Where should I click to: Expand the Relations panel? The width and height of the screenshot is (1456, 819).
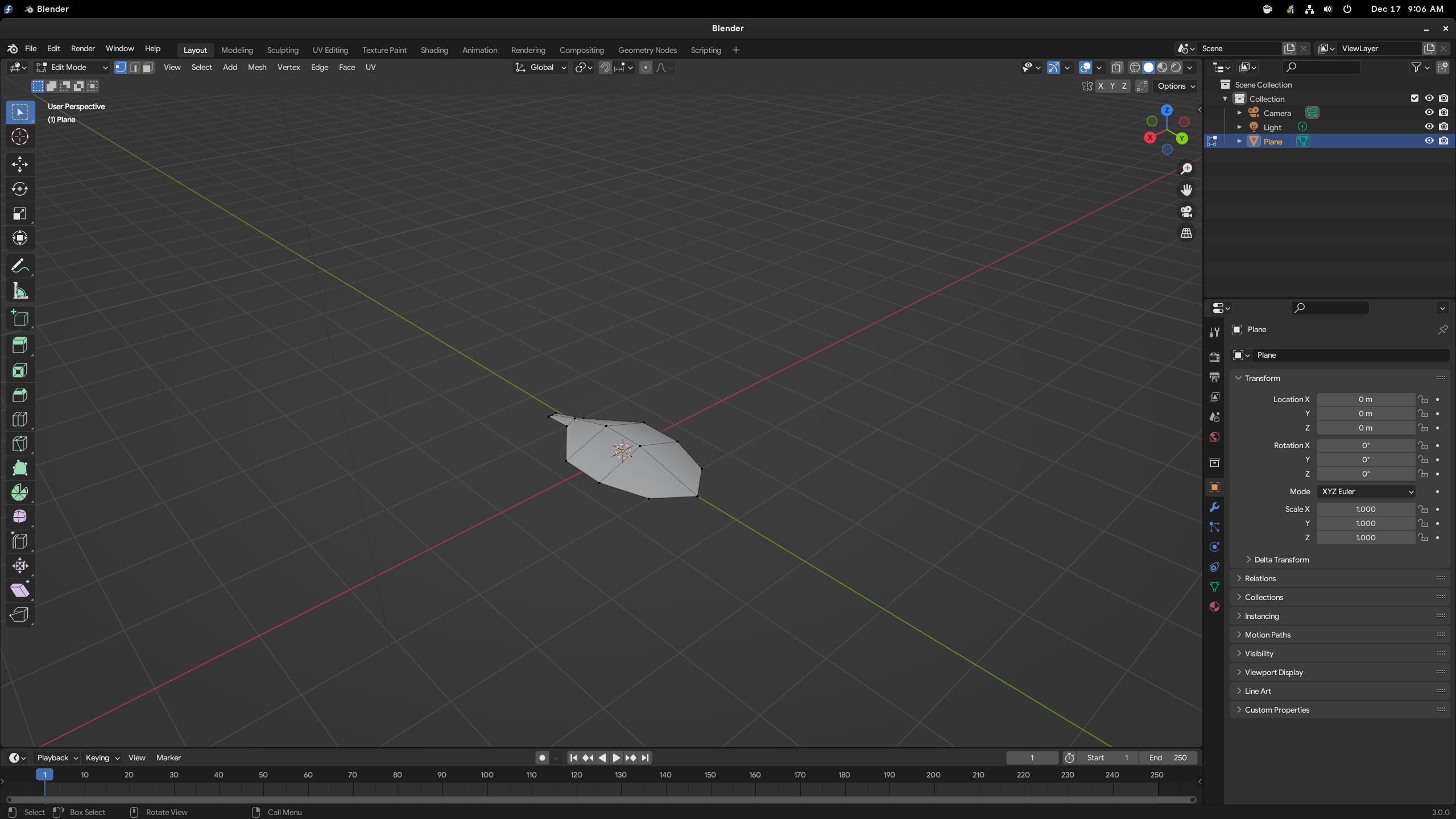(x=1340, y=578)
